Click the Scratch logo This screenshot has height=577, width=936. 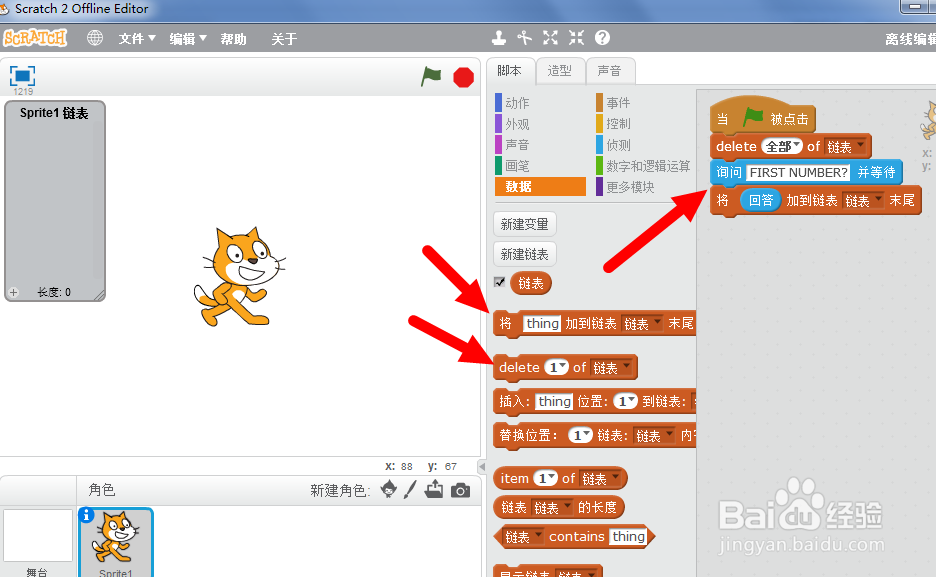tap(35, 38)
